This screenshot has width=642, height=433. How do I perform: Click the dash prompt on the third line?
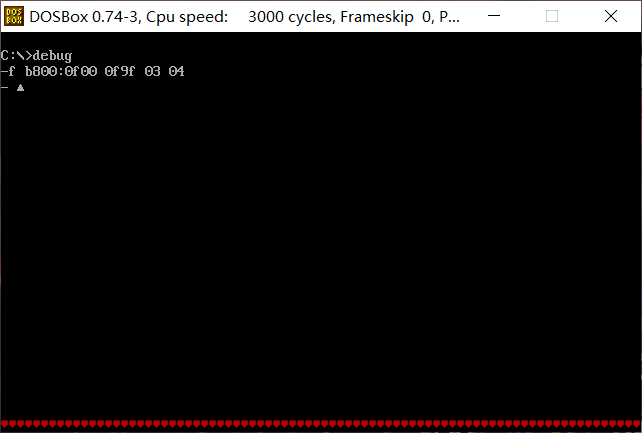point(5,87)
